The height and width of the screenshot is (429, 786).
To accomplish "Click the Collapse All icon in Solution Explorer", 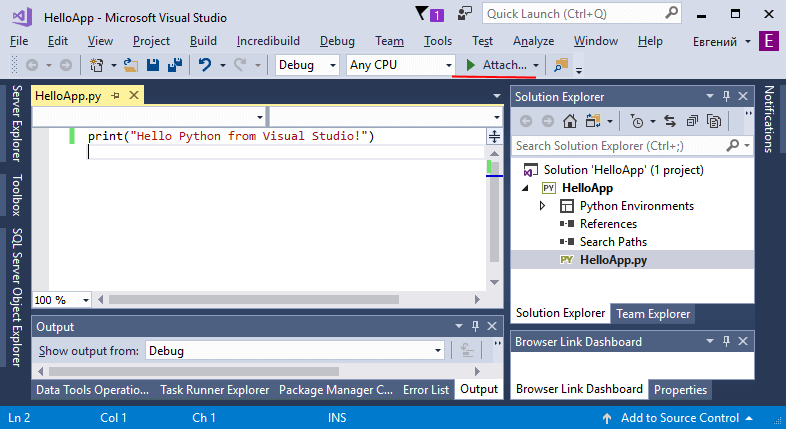I will (x=692, y=121).
